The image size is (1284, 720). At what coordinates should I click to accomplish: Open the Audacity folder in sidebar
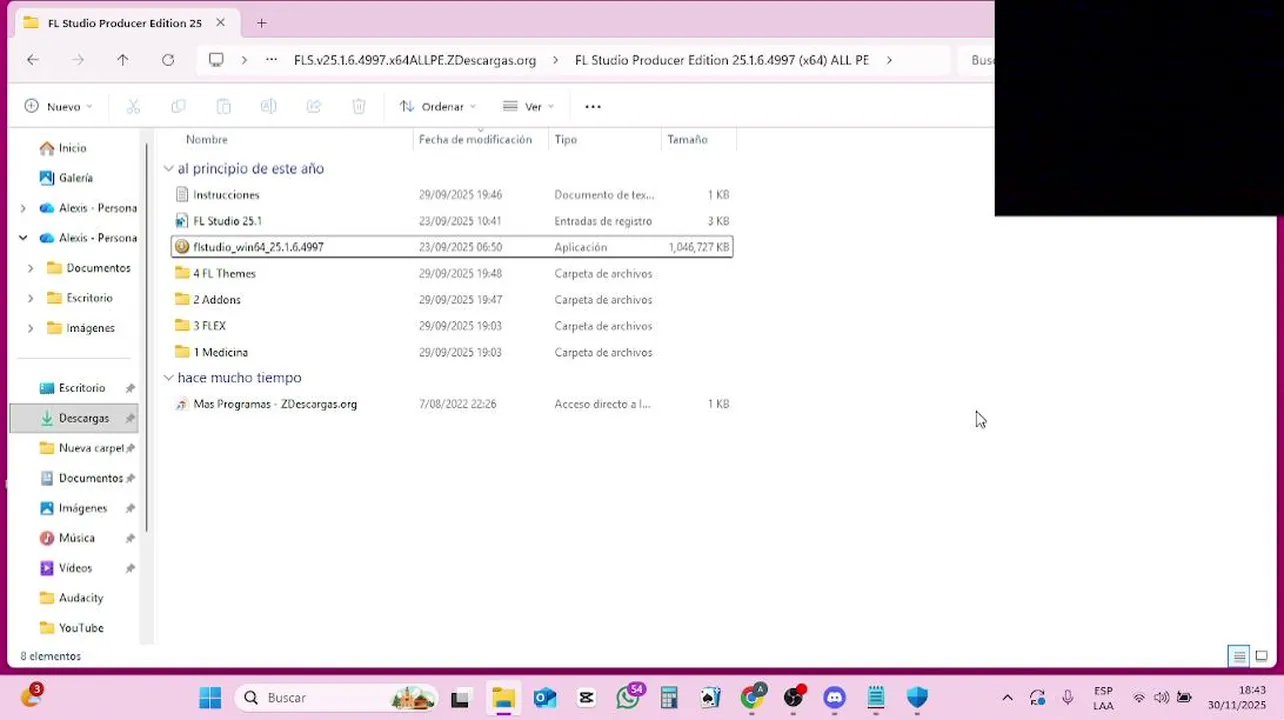point(74,598)
